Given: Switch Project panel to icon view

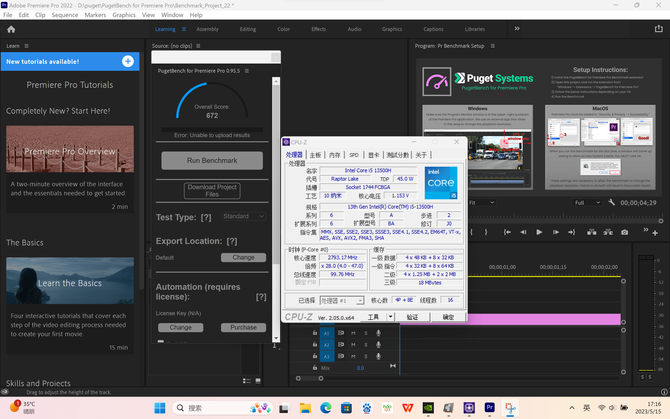Looking at the screenshot, I should (258, 381).
